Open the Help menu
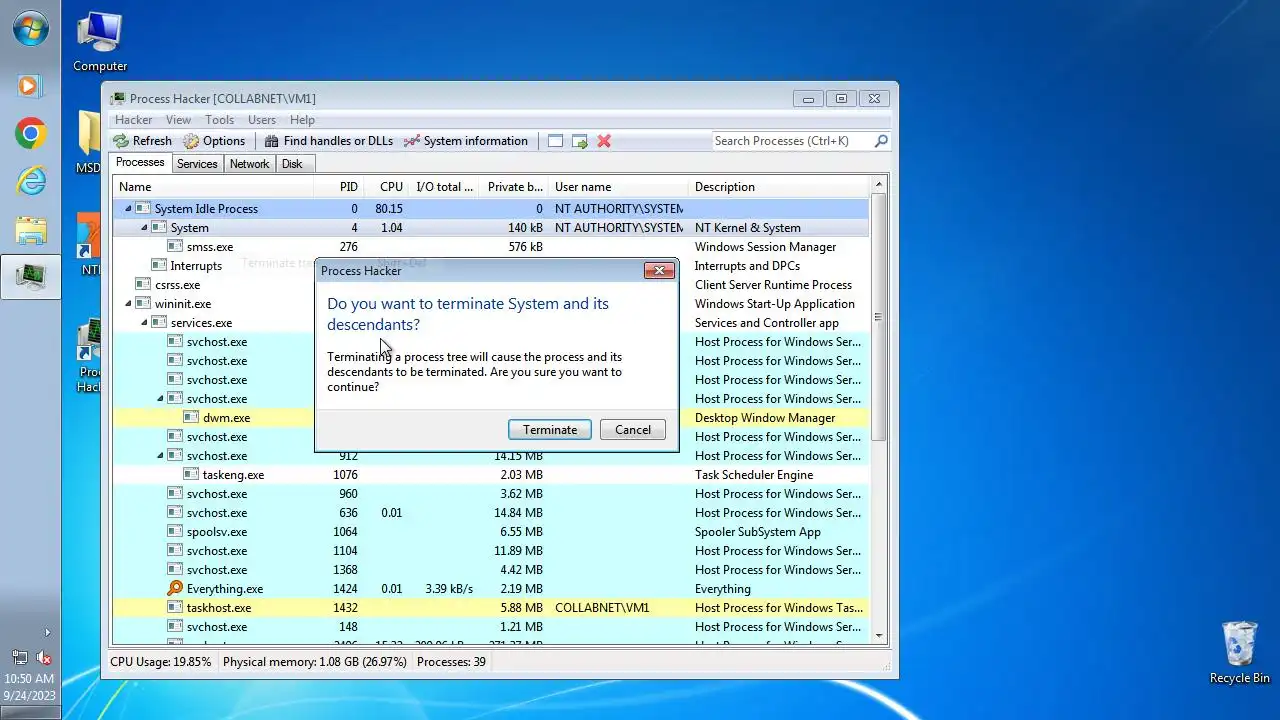1280x720 pixels. [302, 120]
